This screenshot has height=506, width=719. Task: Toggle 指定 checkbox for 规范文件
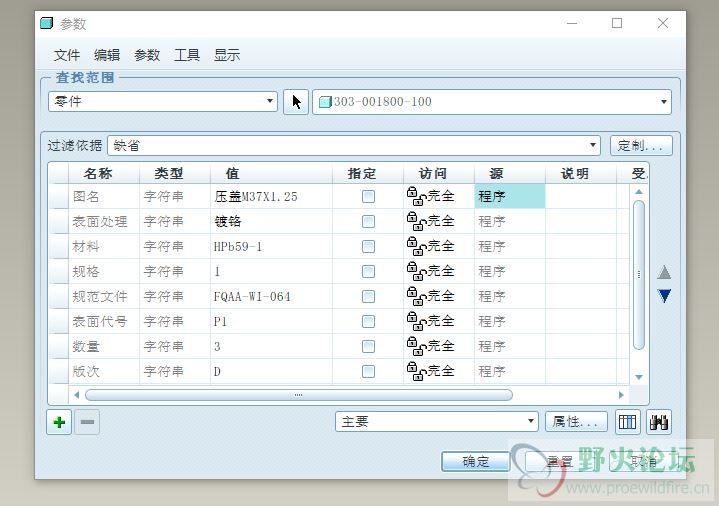click(368, 296)
